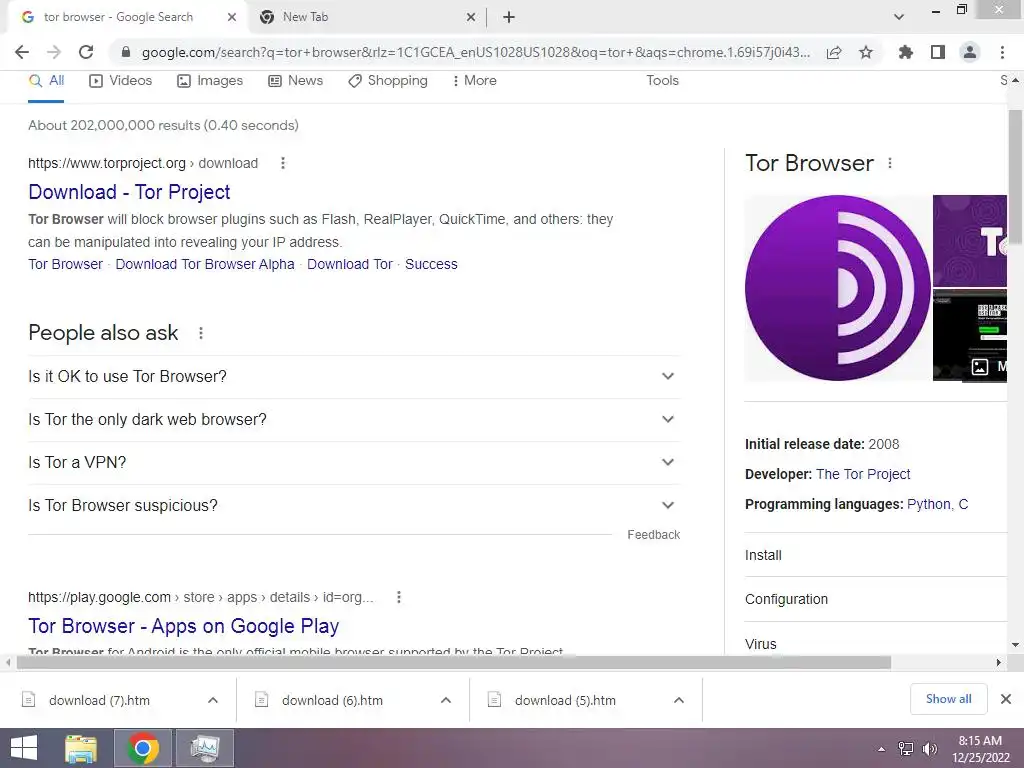The width and height of the screenshot is (1024, 768).
Task: Open the download (7).htm file
Action: [x=99, y=701]
